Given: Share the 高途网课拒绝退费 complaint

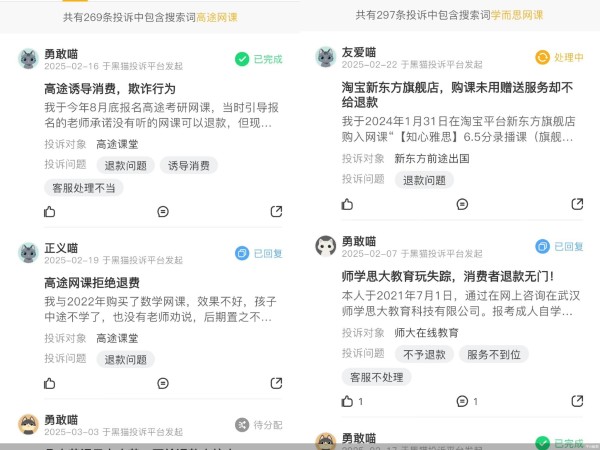Looking at the screenshot, I should 276,383.
